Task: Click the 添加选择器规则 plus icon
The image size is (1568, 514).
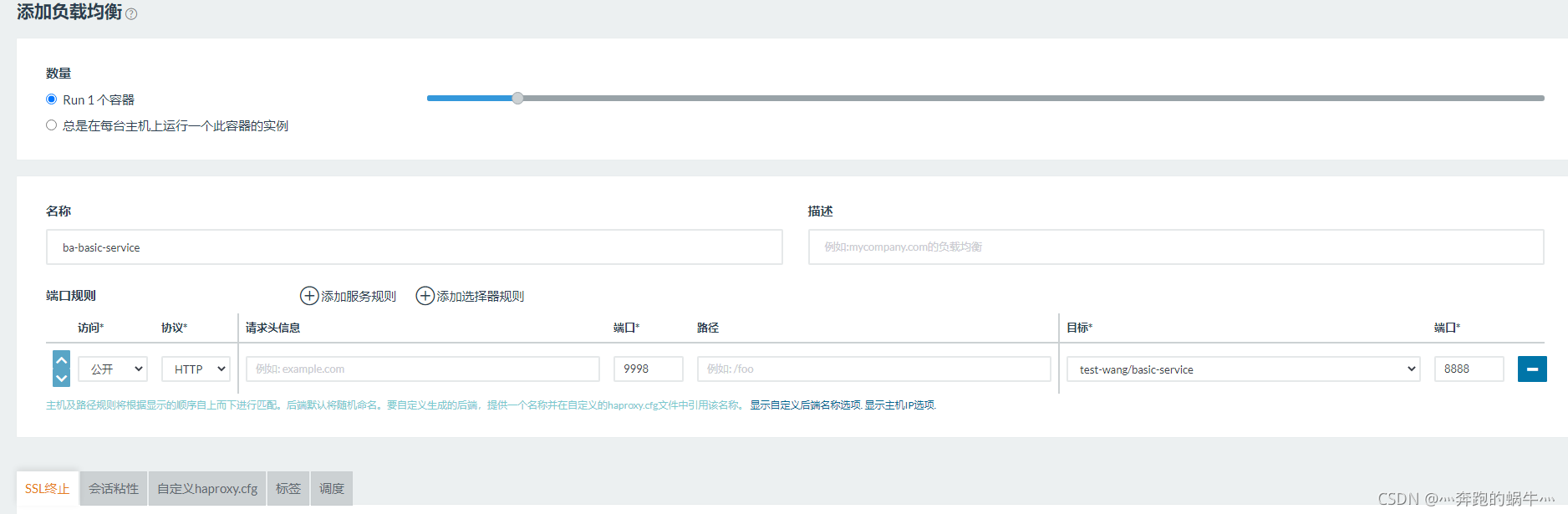Action: 425,296
